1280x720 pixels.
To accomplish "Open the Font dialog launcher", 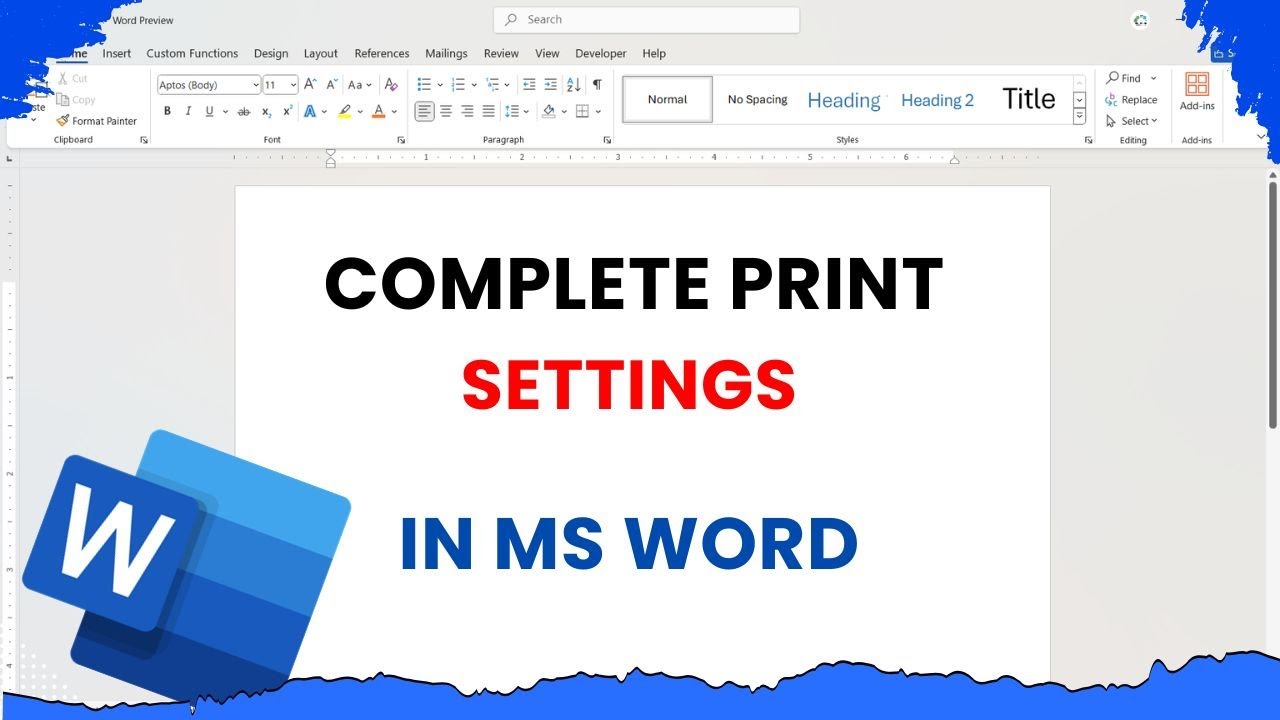I will click(401, 140).
